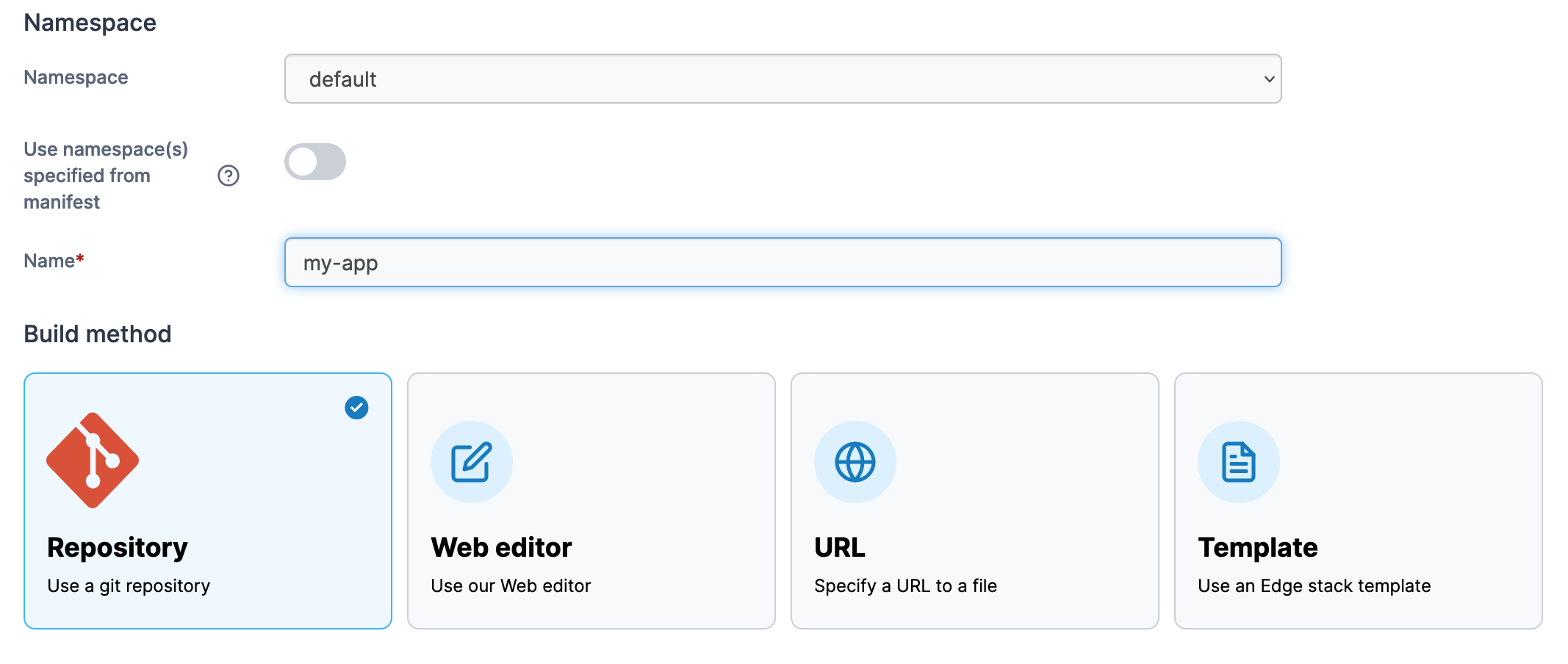Click the Namespace dropdown chevron arrow

(1269, 79)
